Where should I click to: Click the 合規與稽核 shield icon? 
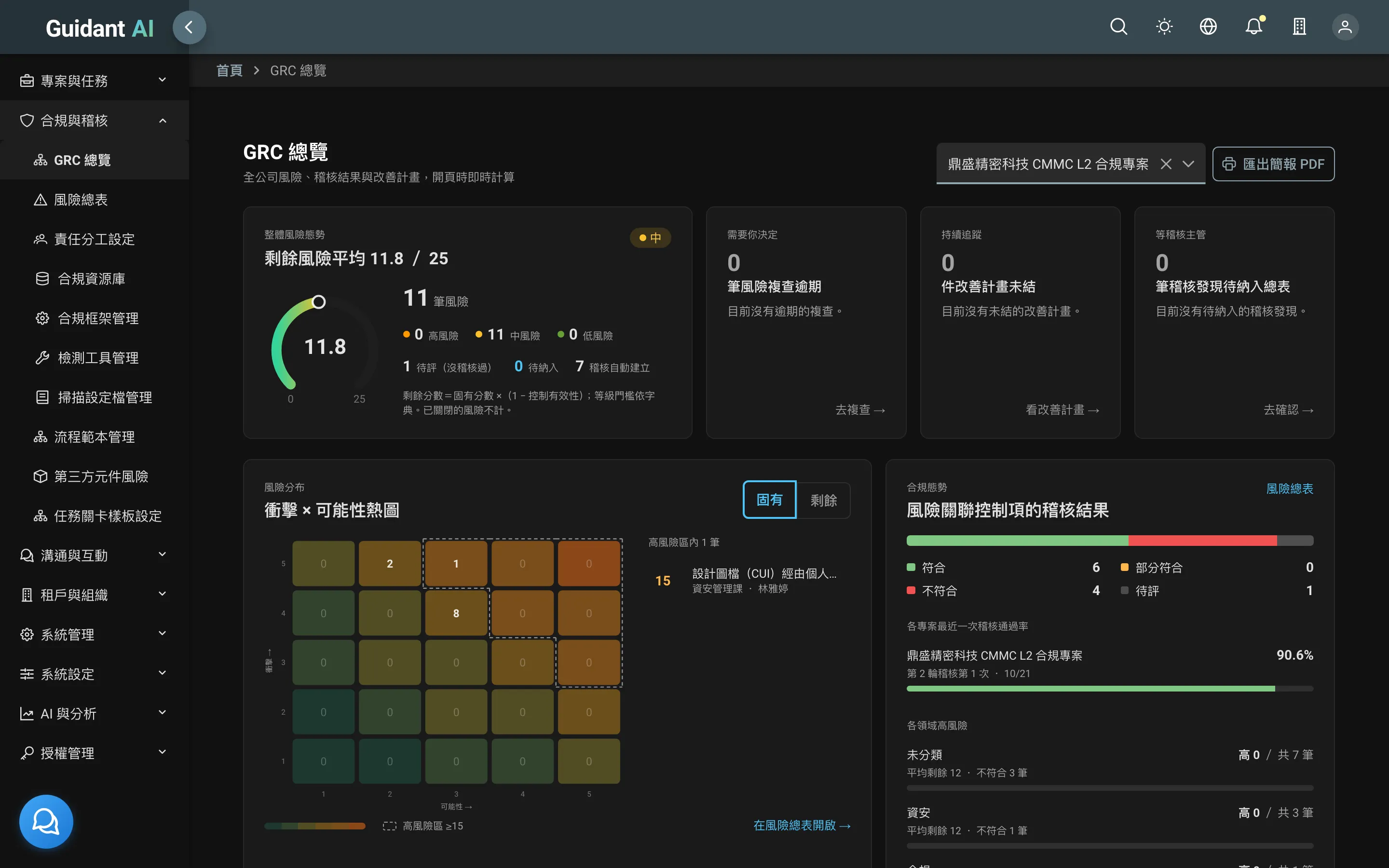pos(27,120)
